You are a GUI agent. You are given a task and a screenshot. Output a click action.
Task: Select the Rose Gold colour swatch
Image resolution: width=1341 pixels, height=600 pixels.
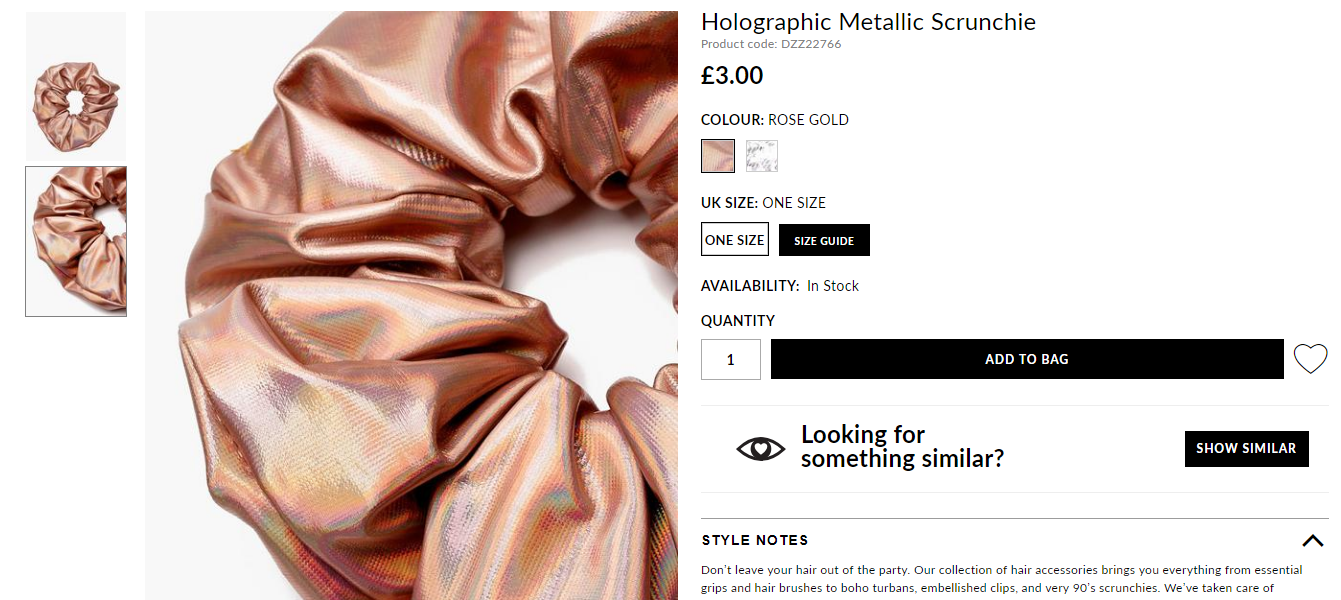[x=718, y=156]
